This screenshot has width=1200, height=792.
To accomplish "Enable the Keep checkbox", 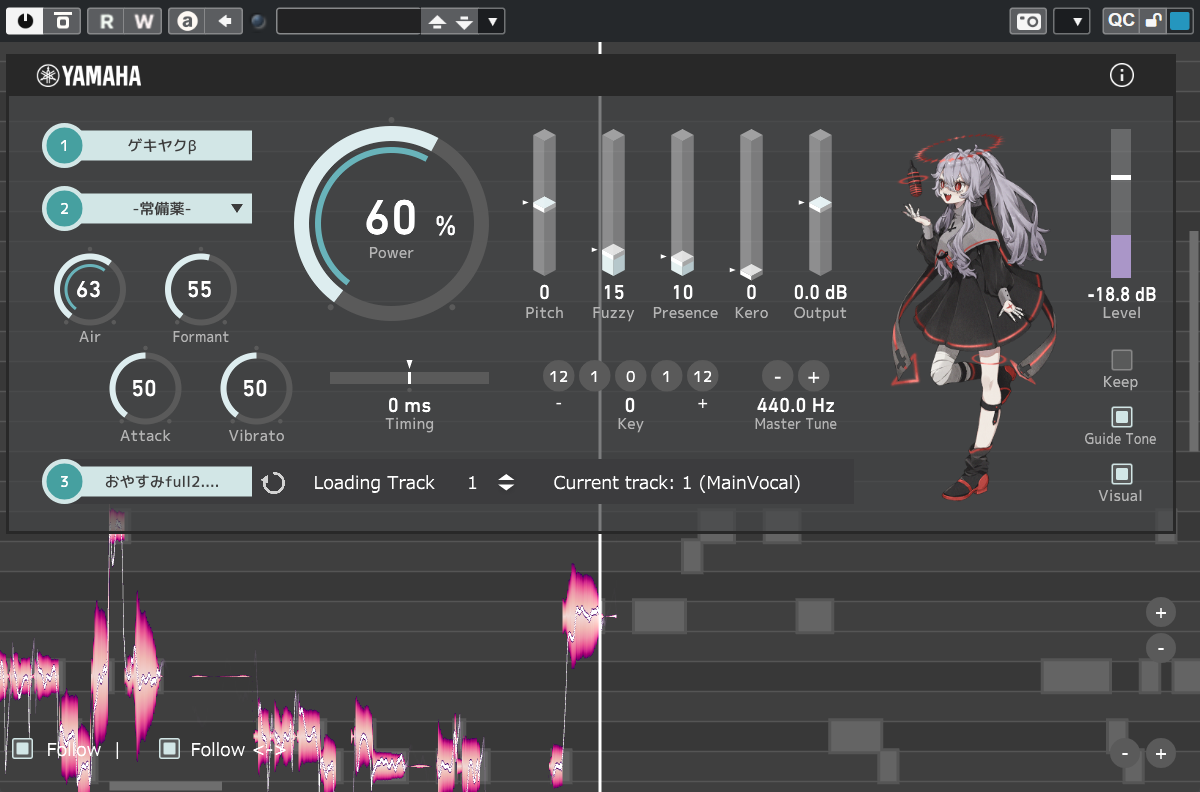I will click(1121, 360).
